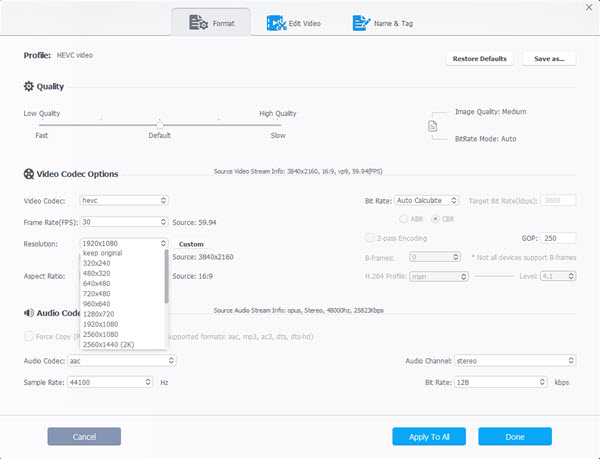The height and width of the screenshot is (459, 600).
Task: Click Apply To All button
Action: [x=429, y=436]
